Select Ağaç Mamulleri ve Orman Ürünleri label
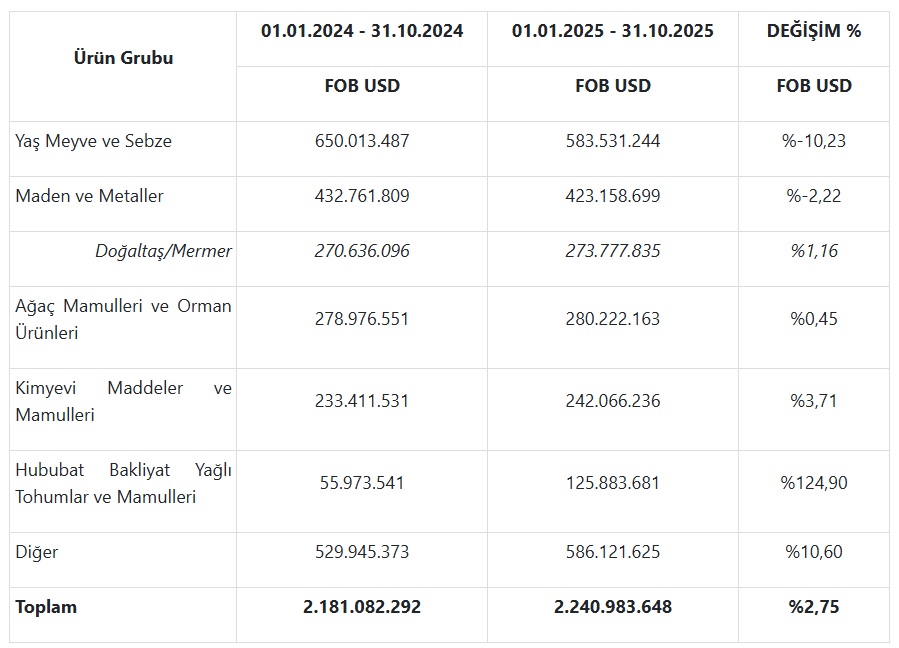This screenshot has height=648, width=899. click(123, 319)
